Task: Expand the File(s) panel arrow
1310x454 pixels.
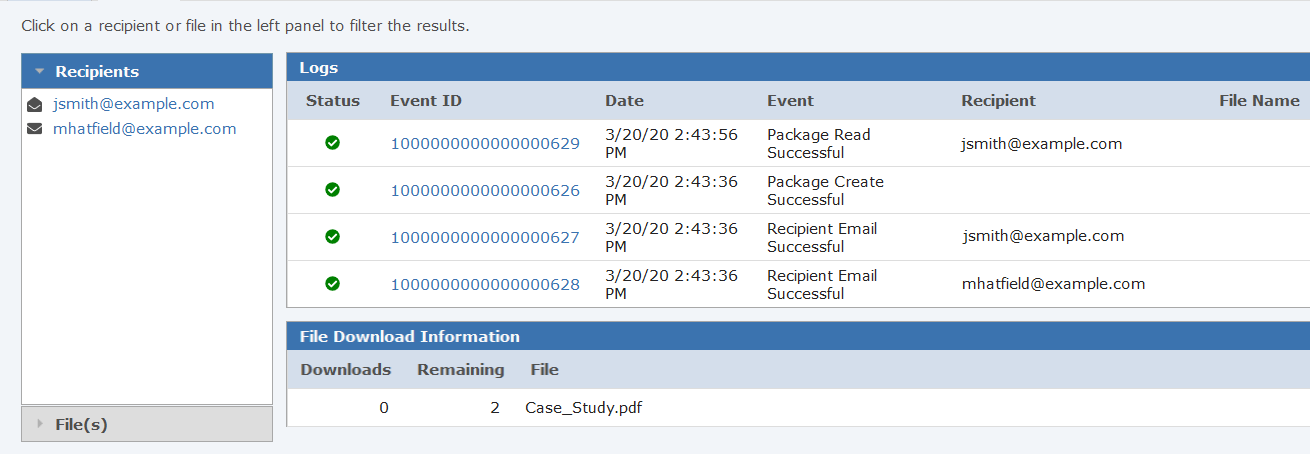Action: [x=39, y=425]
